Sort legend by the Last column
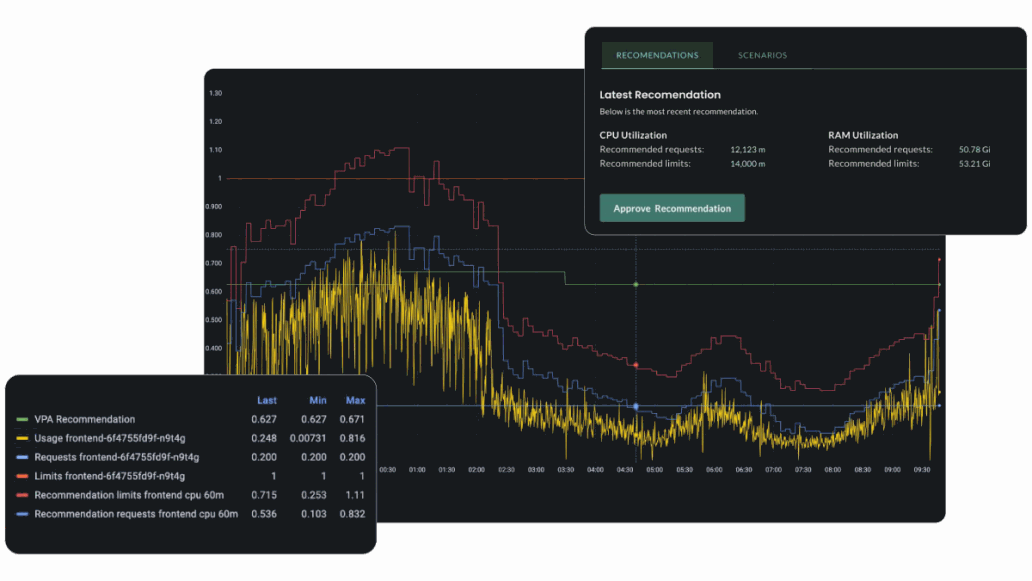The image size is (1032, 581). click(x=266, y=400)
